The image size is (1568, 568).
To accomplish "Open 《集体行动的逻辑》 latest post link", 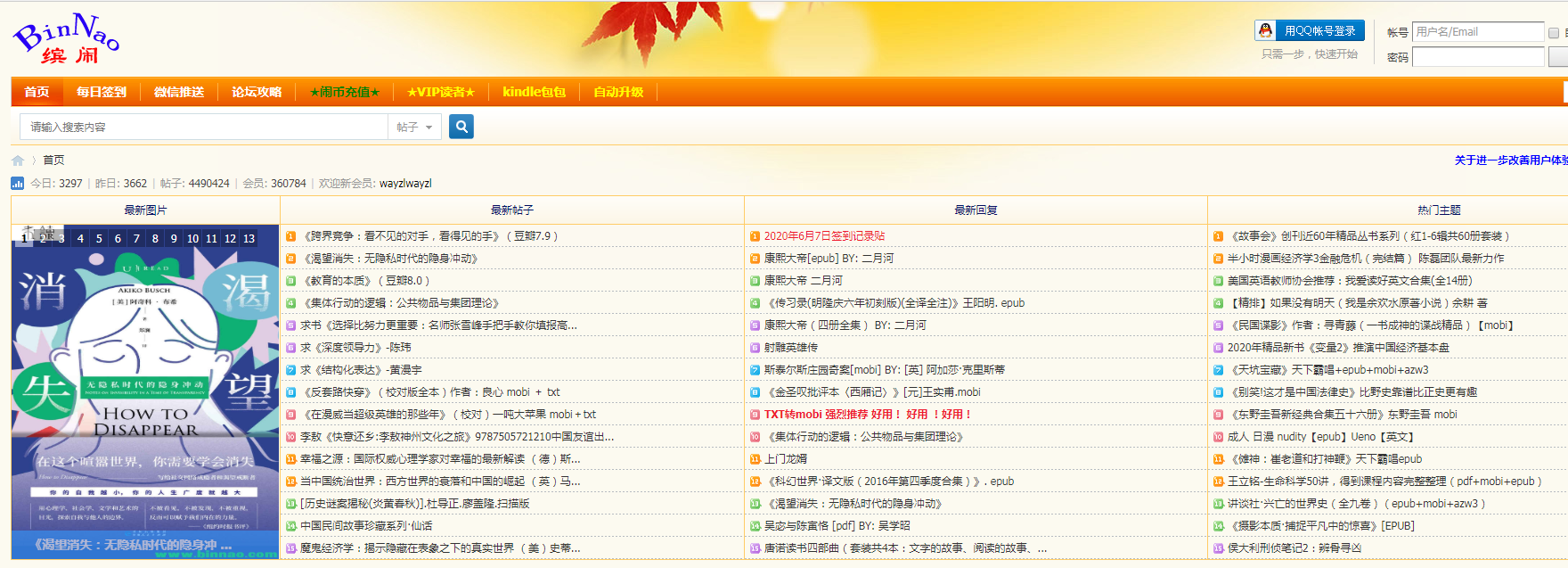I will coord(399,303).
